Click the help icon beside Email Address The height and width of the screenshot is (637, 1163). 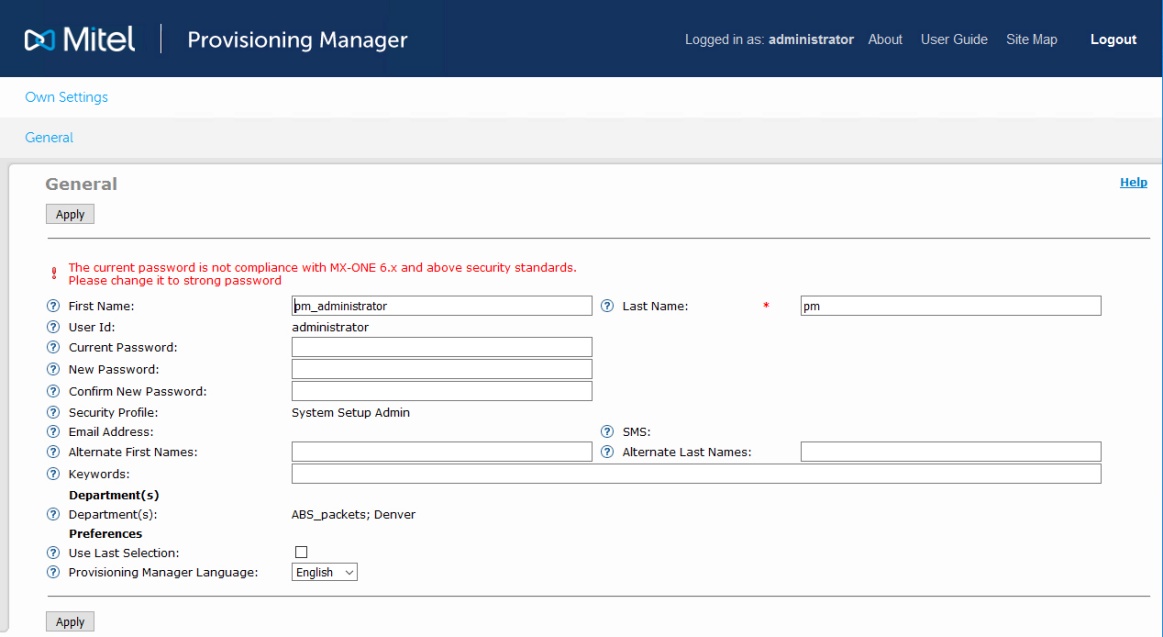[53, 432]
